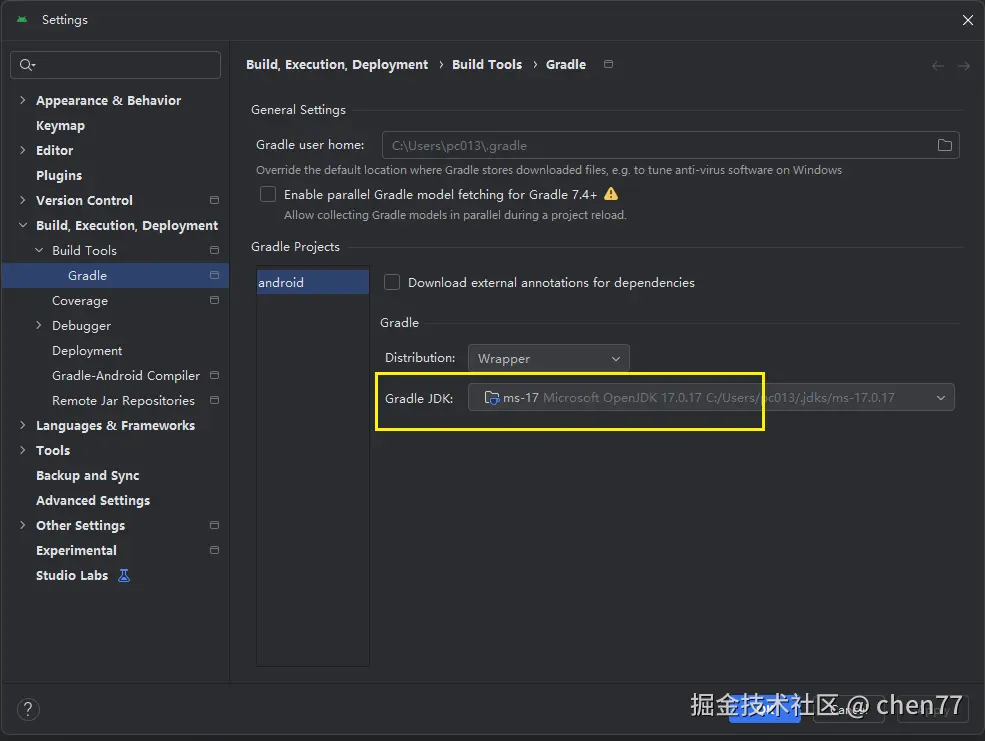This screenshot has width=985, height=741.
Task: Click the project-level icon beside Build Tools
Action: point(214,251)
